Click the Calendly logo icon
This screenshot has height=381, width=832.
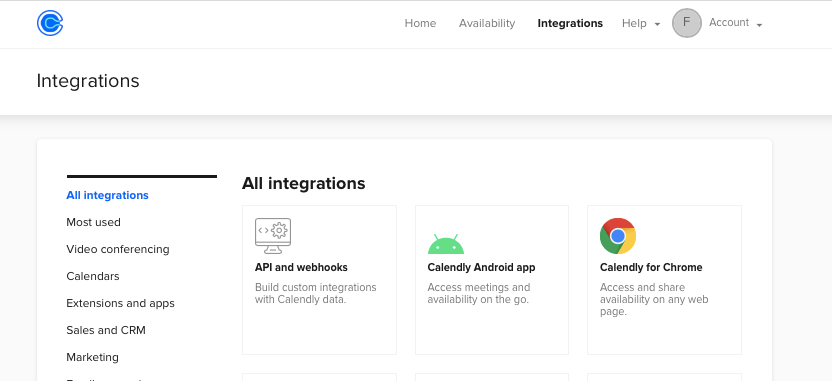pyautogui.click(x=50, y=23)
